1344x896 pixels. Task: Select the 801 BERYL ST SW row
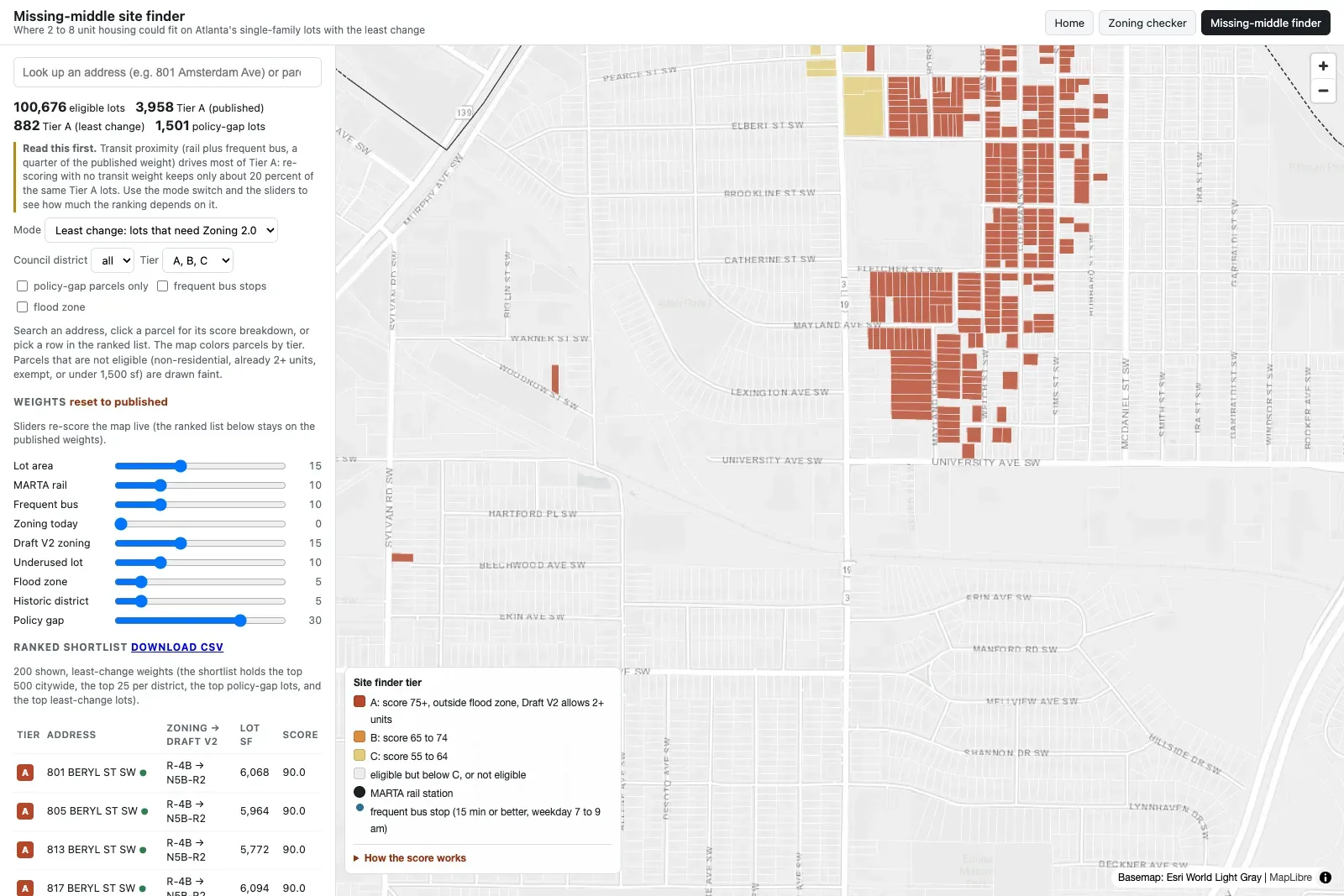click(167, 773)
